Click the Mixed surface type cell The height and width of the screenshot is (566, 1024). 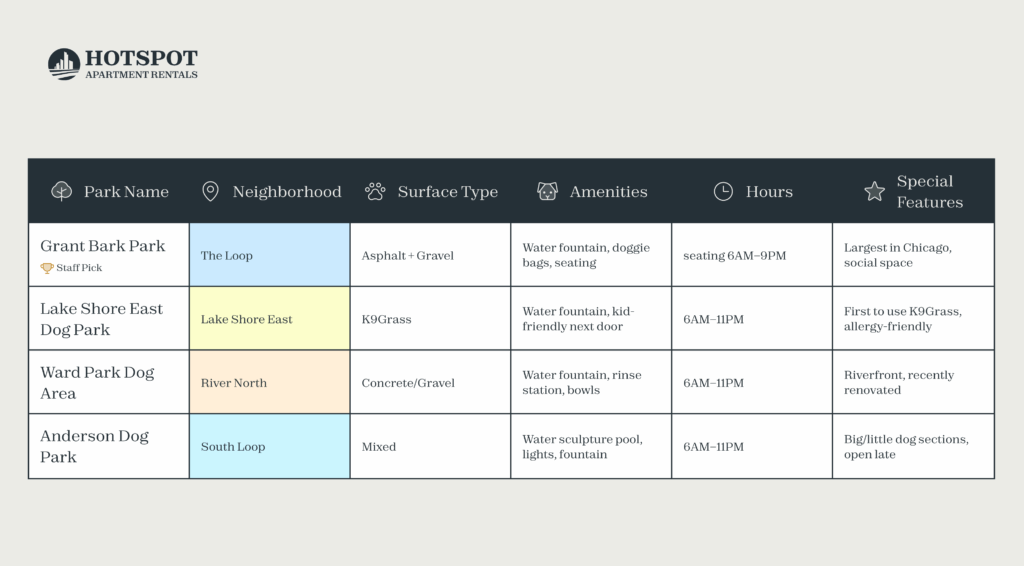tap(430, 446)
